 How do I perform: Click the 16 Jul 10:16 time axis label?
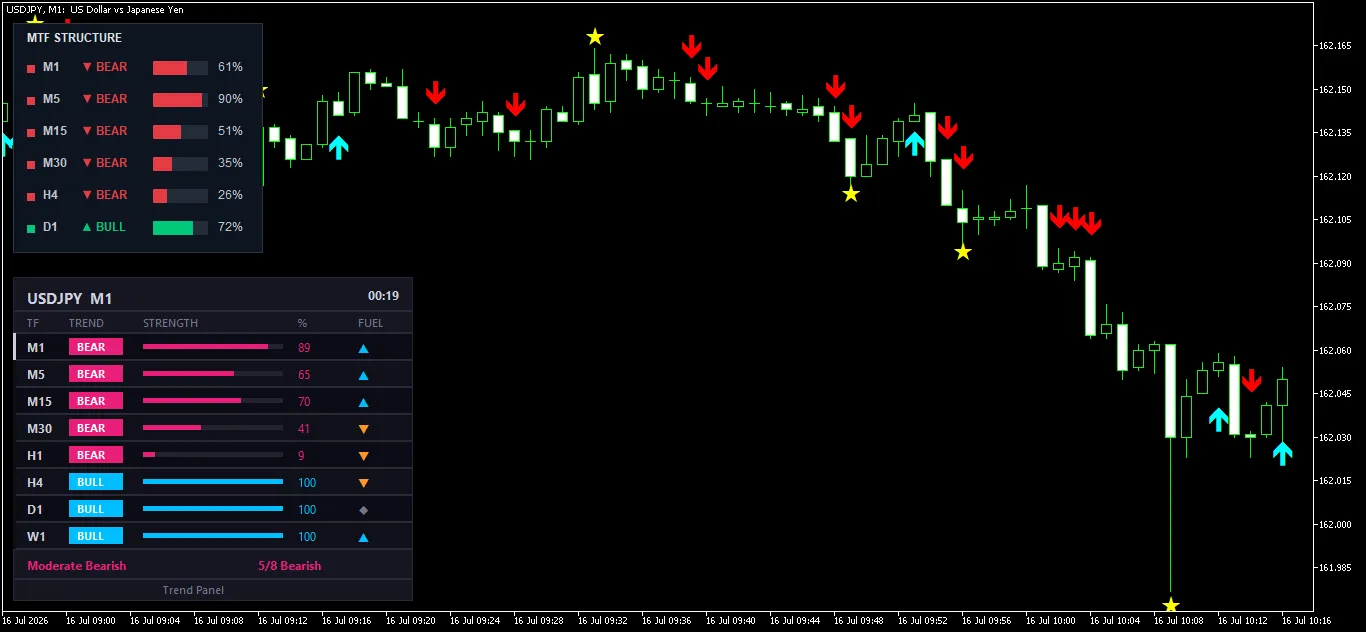1308,621
